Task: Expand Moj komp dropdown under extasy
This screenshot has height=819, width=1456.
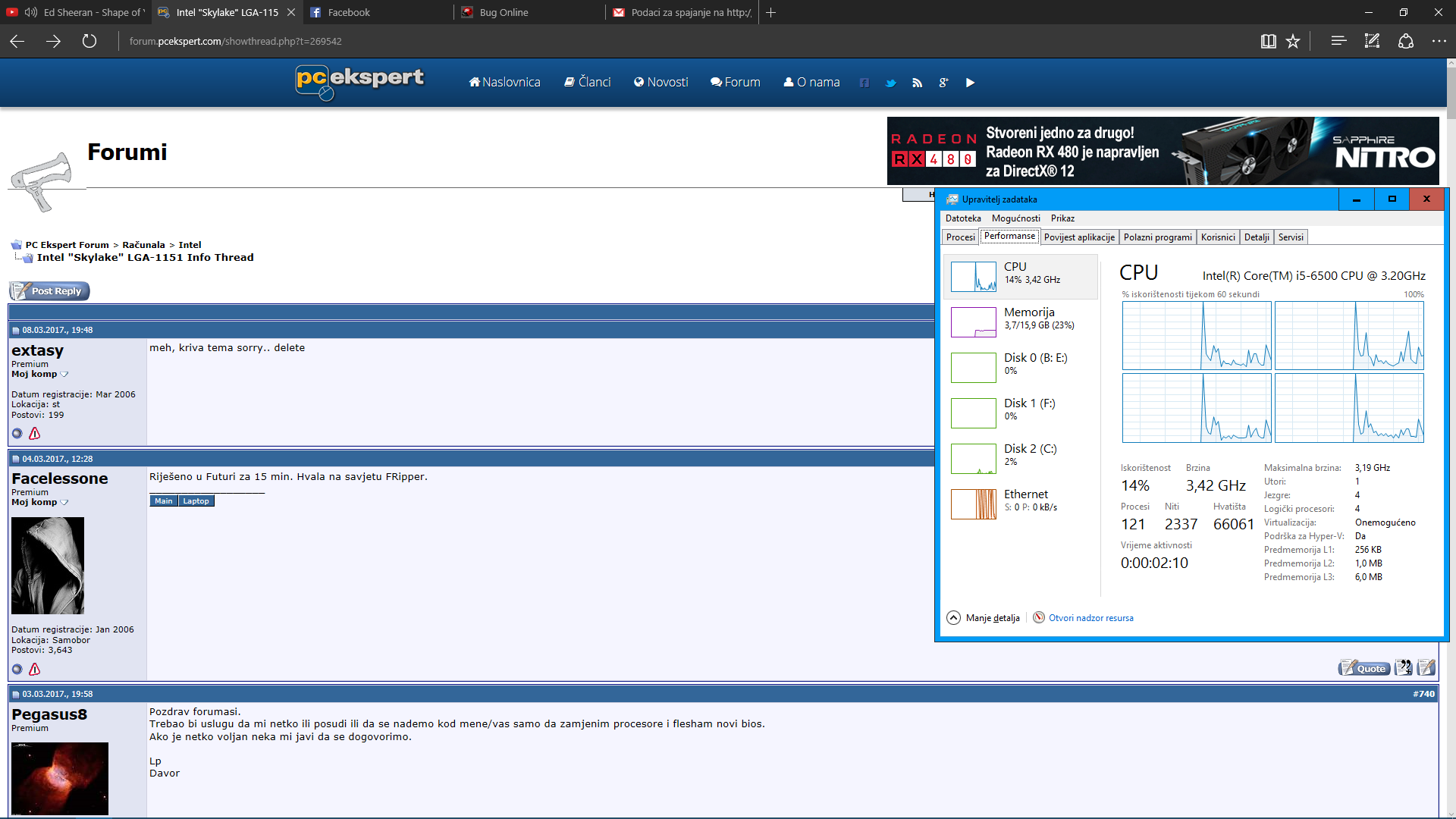Action: coord(64,374)
